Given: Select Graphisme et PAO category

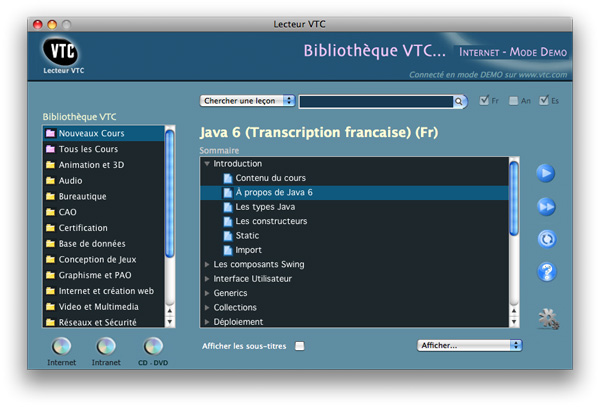Looking at the screenshot, I should (x=104, y=275).
